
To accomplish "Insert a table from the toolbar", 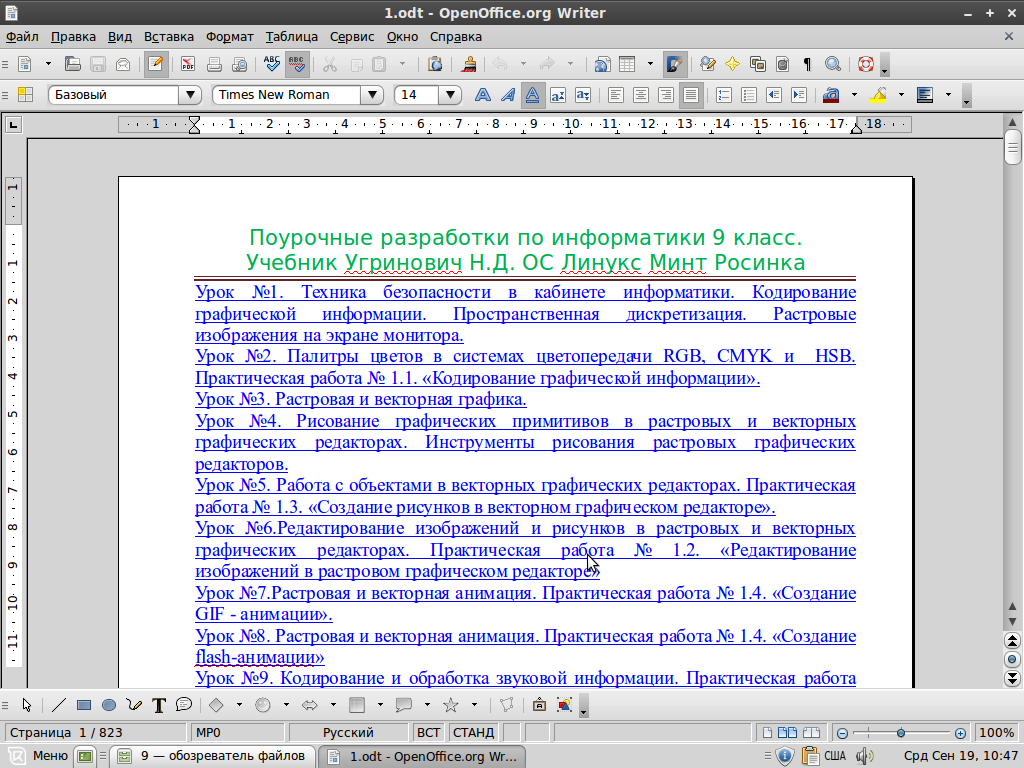I will (627, 64).
